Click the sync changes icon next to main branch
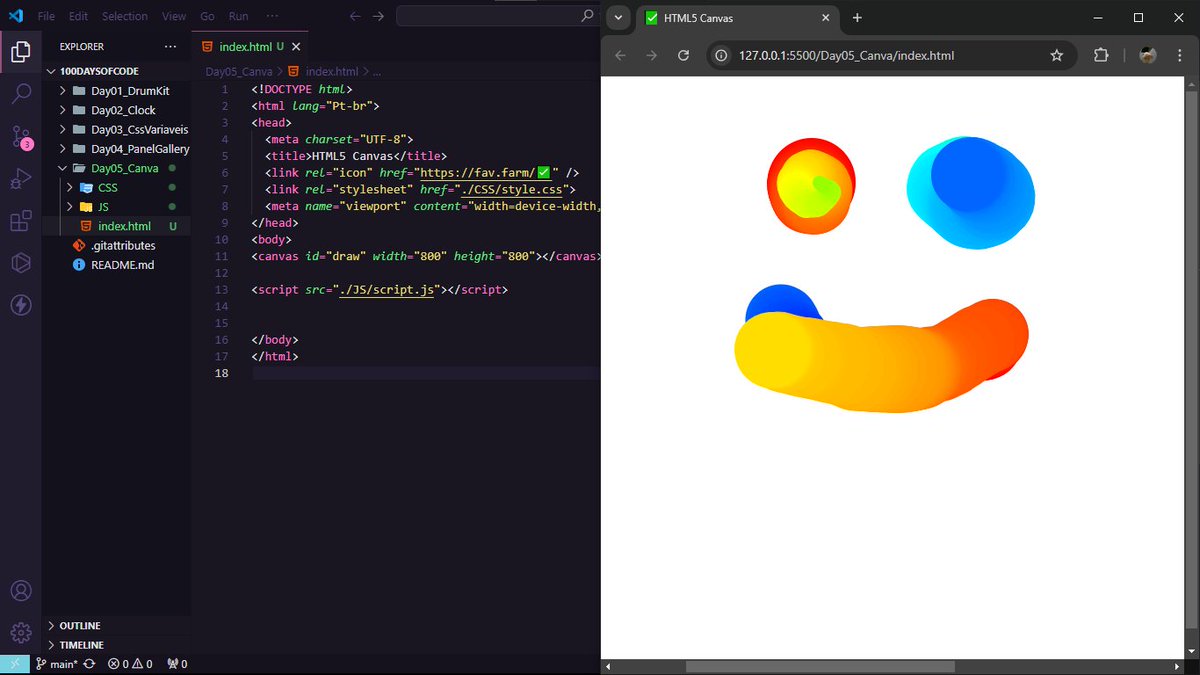This screenshot has width=1200, height=675. pos(90,663)
